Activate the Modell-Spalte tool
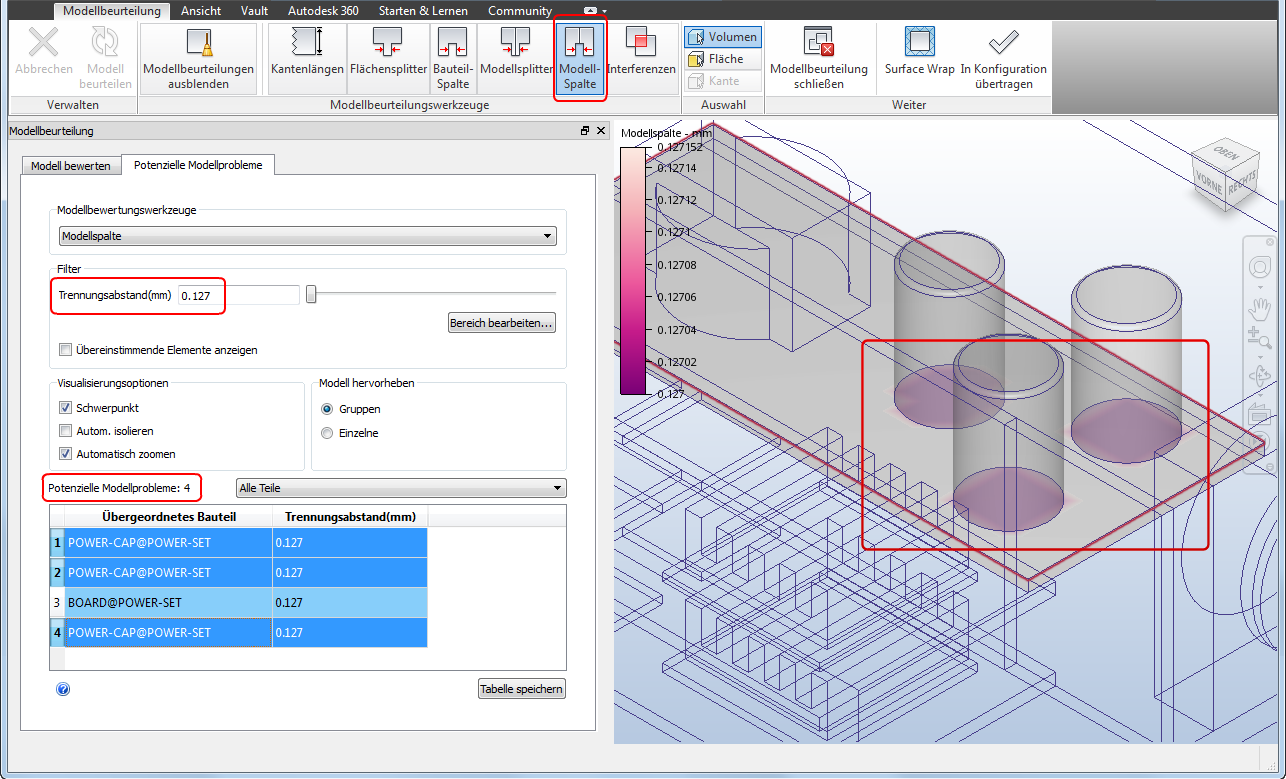 [580, 57]
